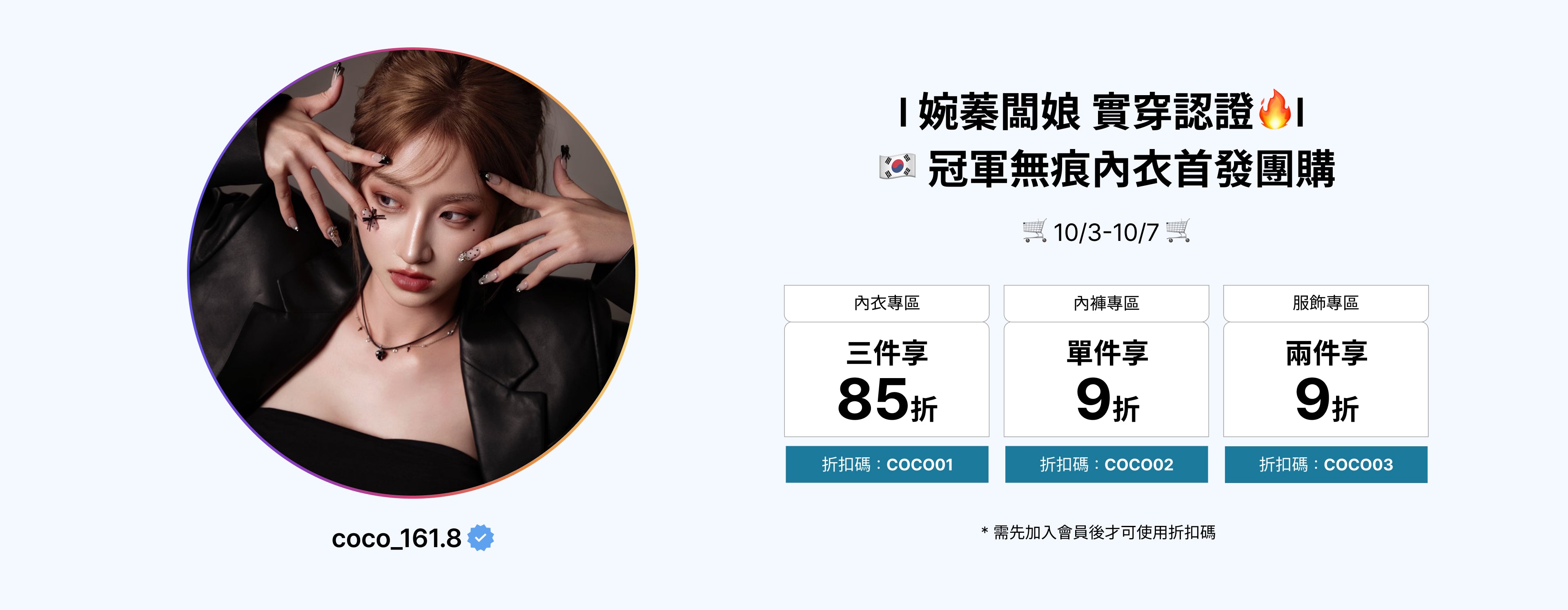Click the shopping cart icon before 10/3
Screen dimensions: 1568x610
(x=1035, y=231)
